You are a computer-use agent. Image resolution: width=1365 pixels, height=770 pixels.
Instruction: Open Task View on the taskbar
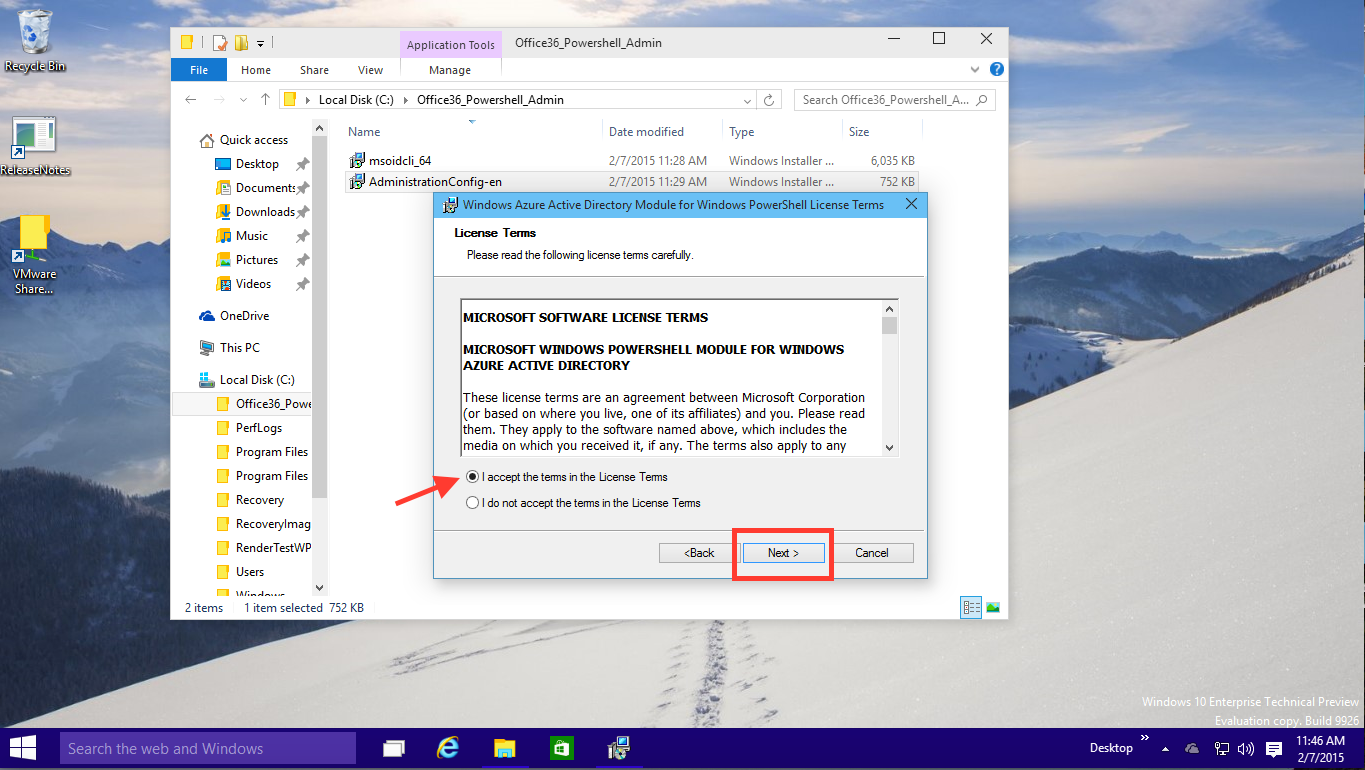pyautogui.click(x=394, y=748)
